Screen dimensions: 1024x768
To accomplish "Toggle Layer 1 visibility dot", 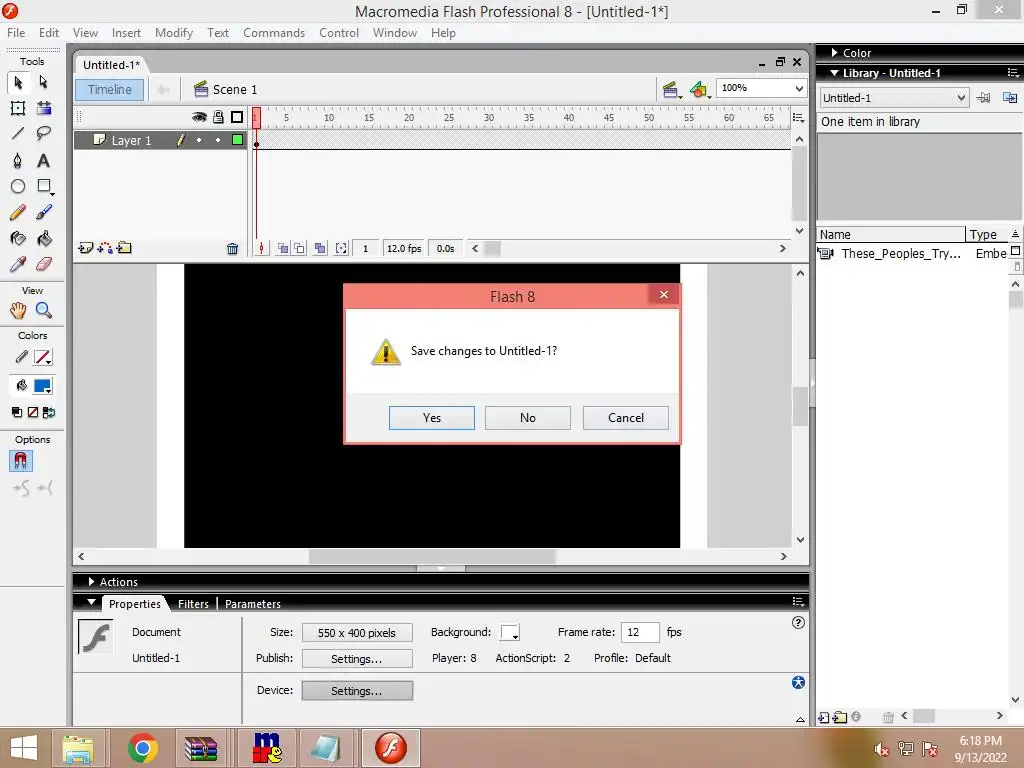I will [x=199, y=140].
